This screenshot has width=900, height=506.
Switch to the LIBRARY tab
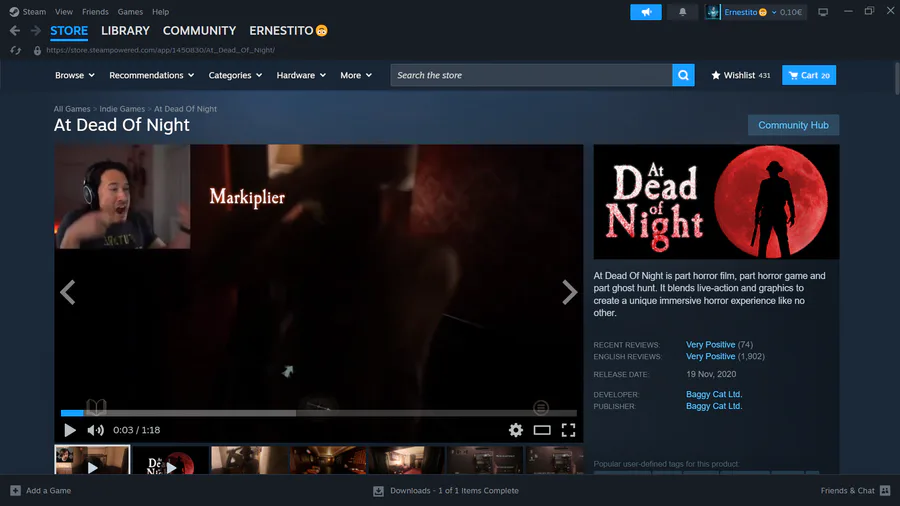(125, 31)
